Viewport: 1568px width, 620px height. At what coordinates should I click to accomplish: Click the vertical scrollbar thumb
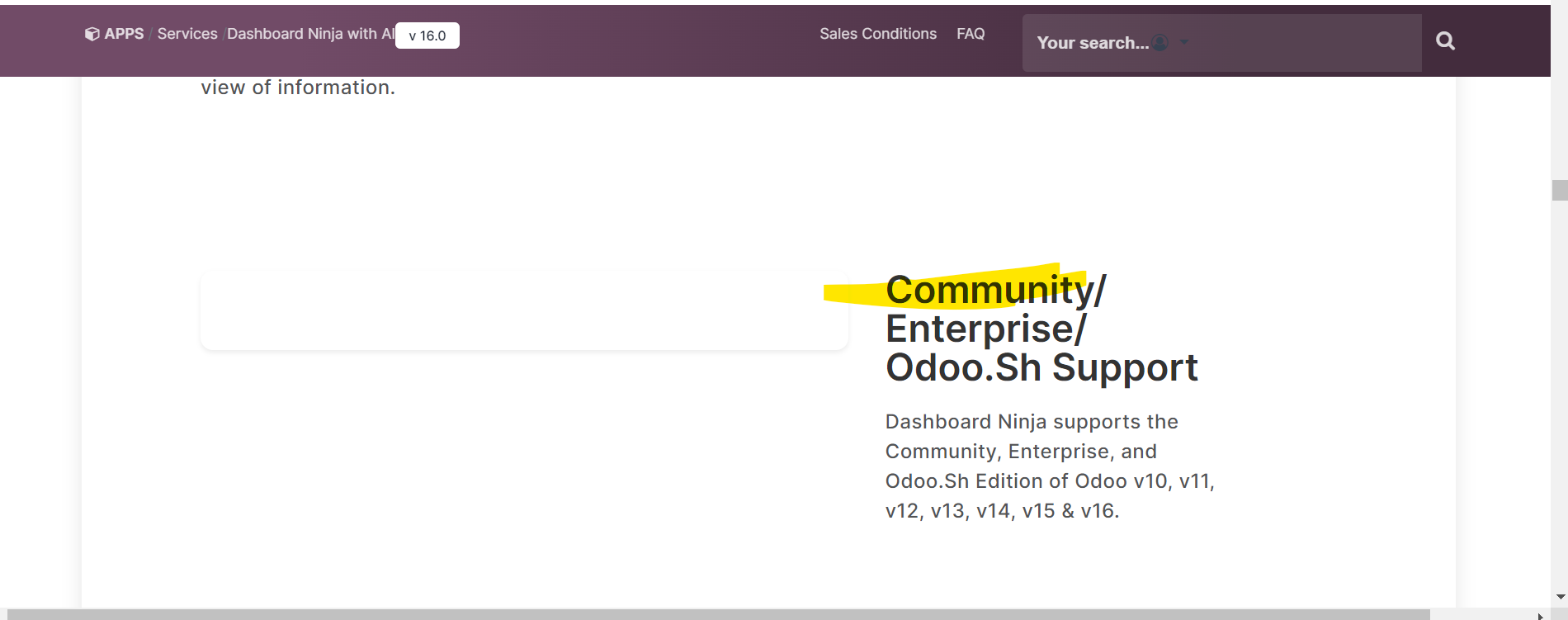tap(1560, 191)
